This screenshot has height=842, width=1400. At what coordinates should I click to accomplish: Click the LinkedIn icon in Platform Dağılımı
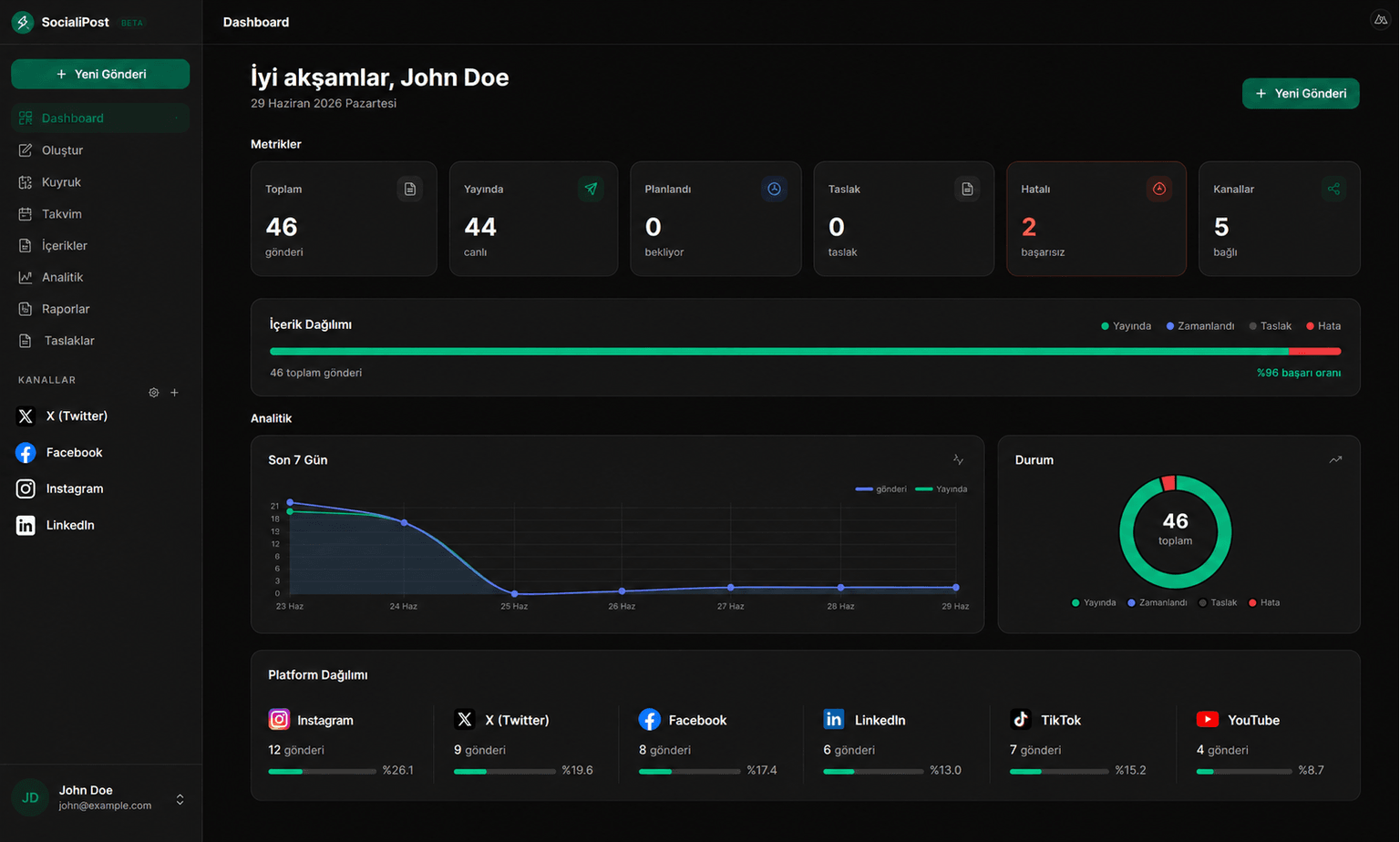pos(834,719)
